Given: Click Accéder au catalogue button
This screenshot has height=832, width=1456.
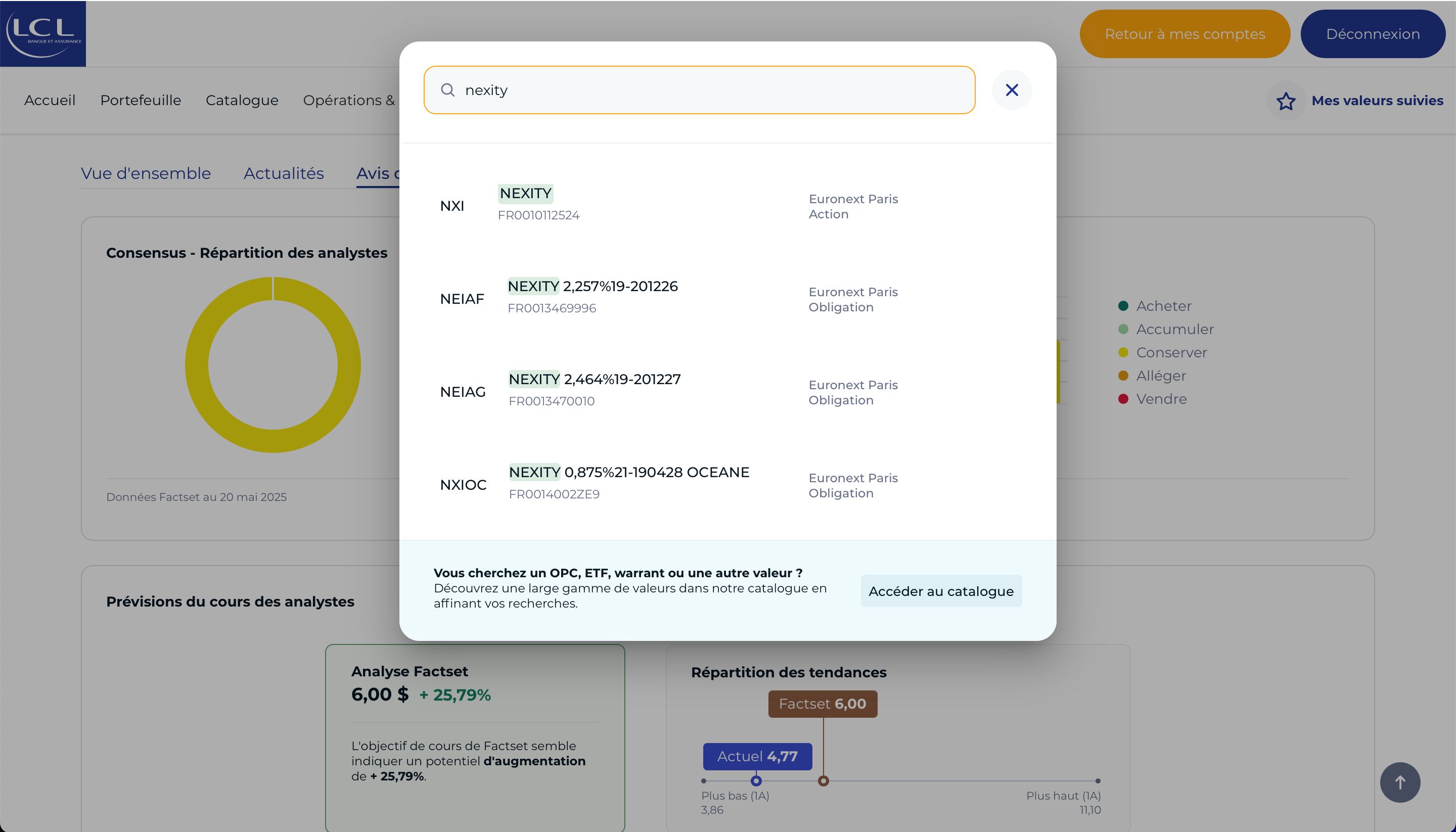Looking at the screenshot, I should coord(941,591).
